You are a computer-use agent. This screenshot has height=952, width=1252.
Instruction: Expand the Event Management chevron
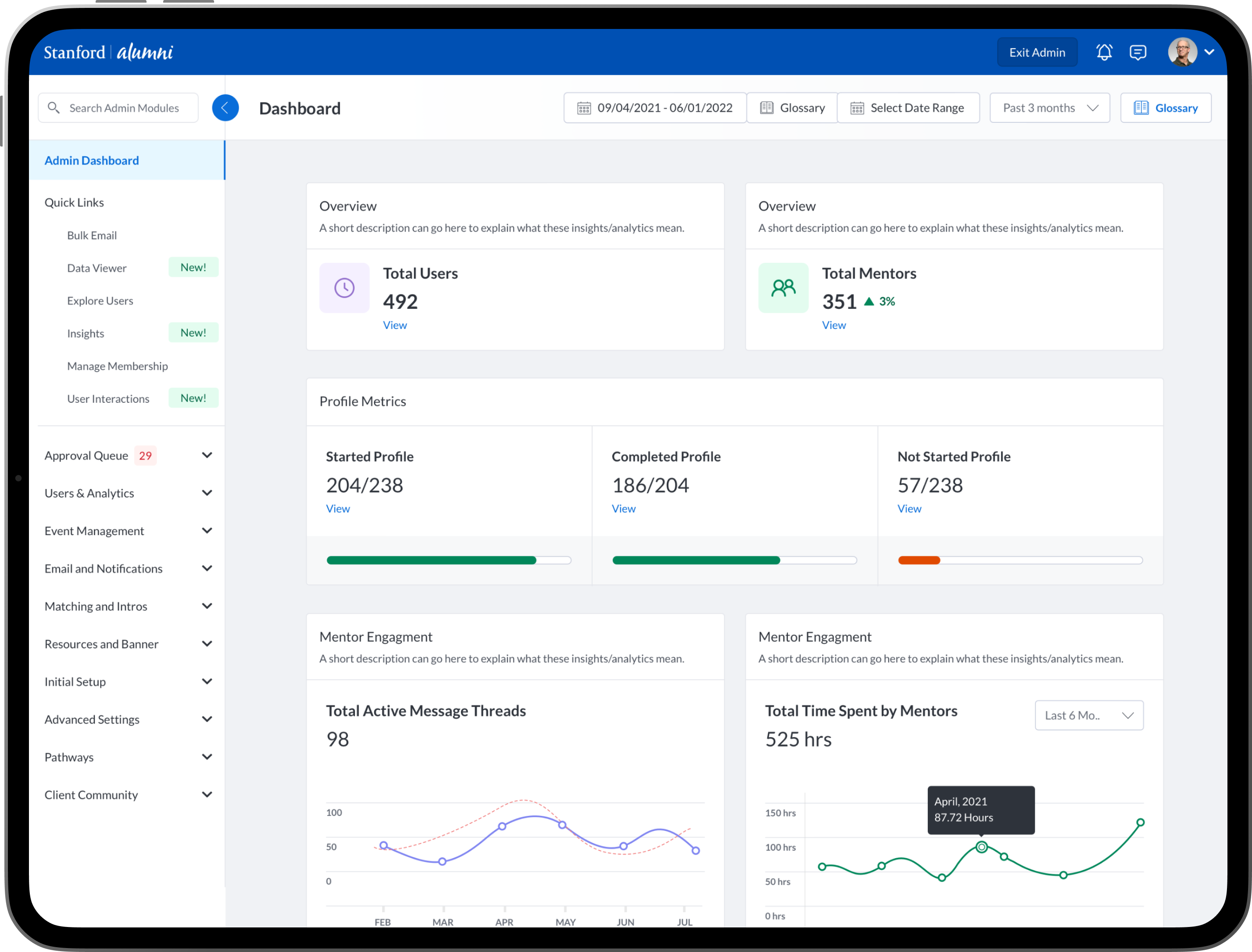[207, 531]
